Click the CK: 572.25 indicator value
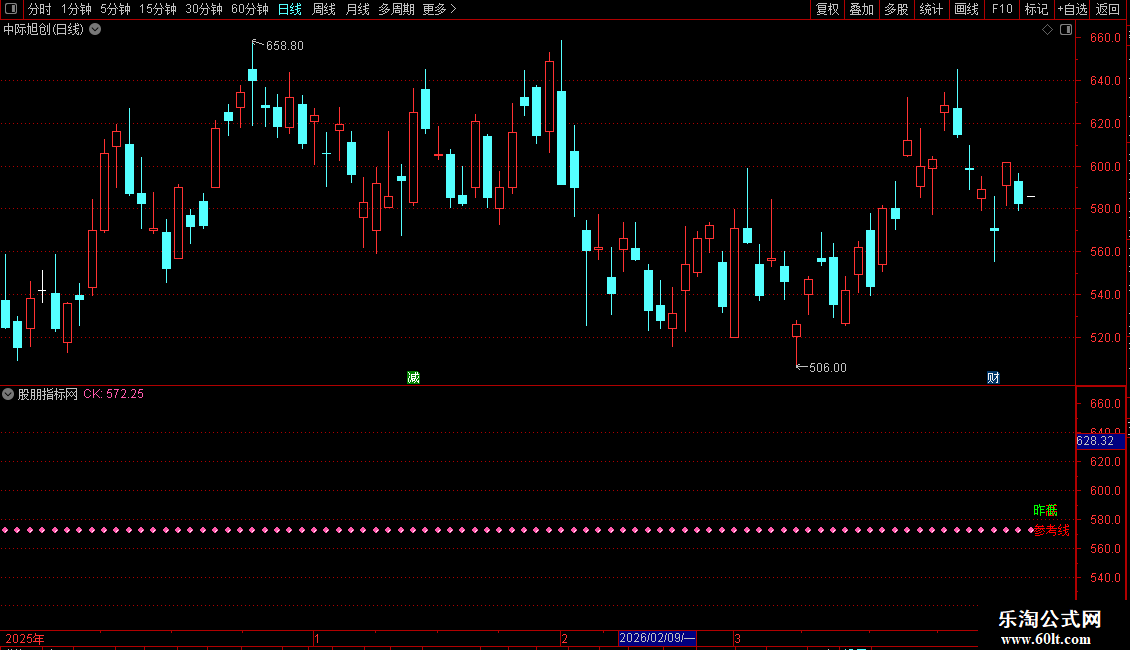The width and height of the screenshot is (1130, 650). [113, 394]
